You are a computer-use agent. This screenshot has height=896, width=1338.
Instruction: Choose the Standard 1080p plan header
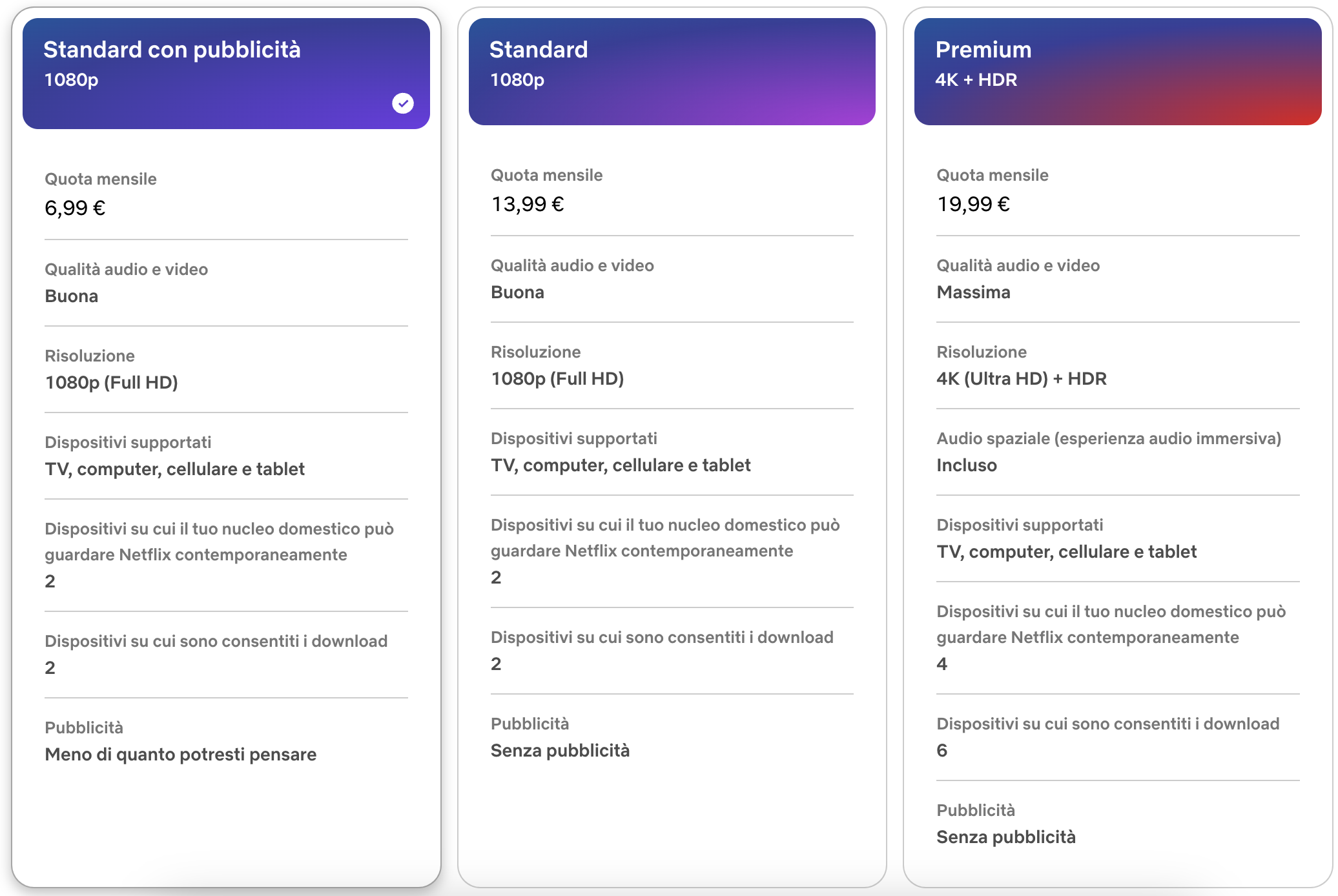(x=672, y=72)
